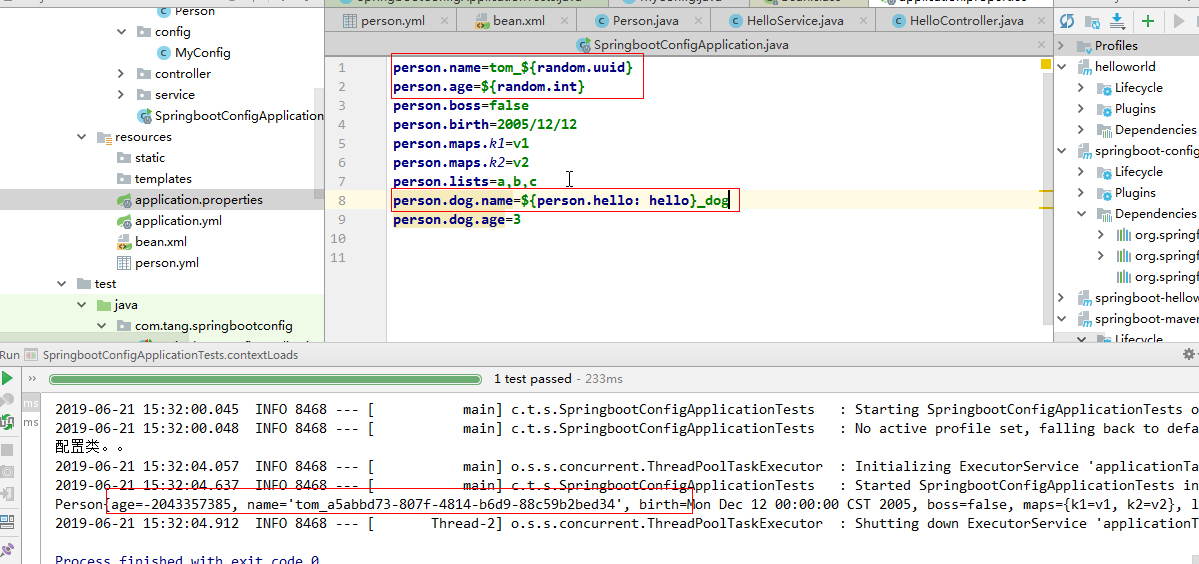
Task: Open bean.xml in project tree
Action: (x=151, y=242)
